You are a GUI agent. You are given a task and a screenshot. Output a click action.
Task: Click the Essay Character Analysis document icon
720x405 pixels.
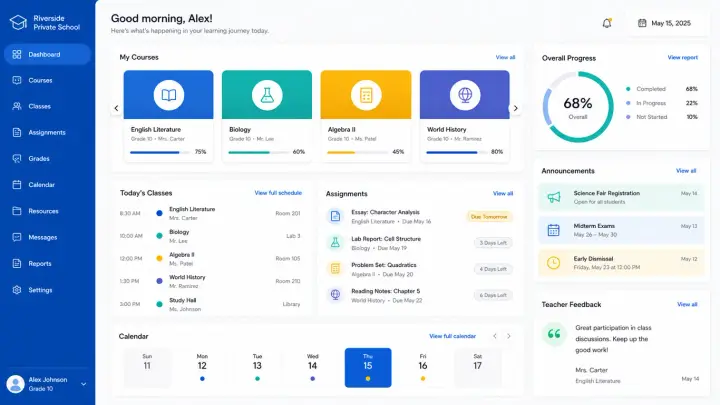point(335,216)
